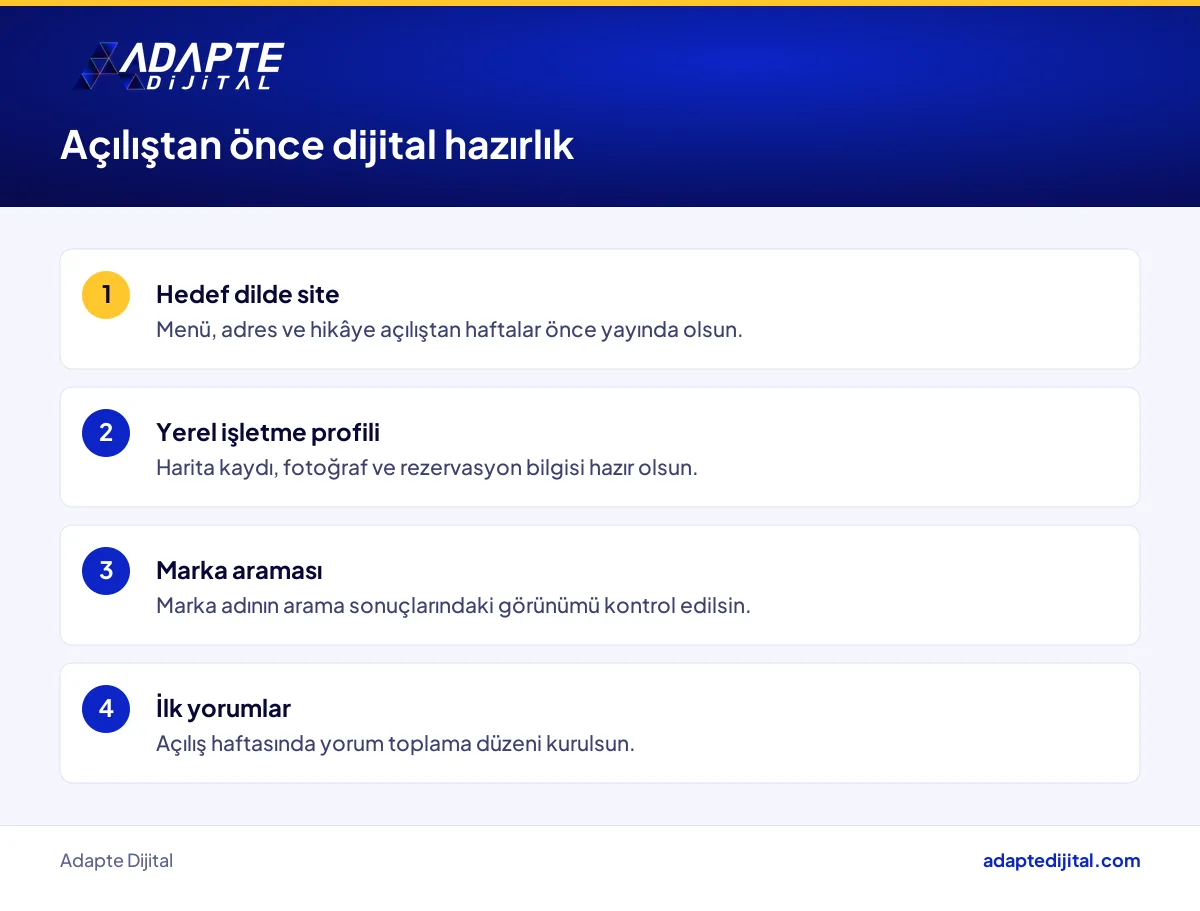This screenshot has width=1200, height=911.
Task: Click the 'Adapte Dijital' footer text
Action: [x=116, y=861]
